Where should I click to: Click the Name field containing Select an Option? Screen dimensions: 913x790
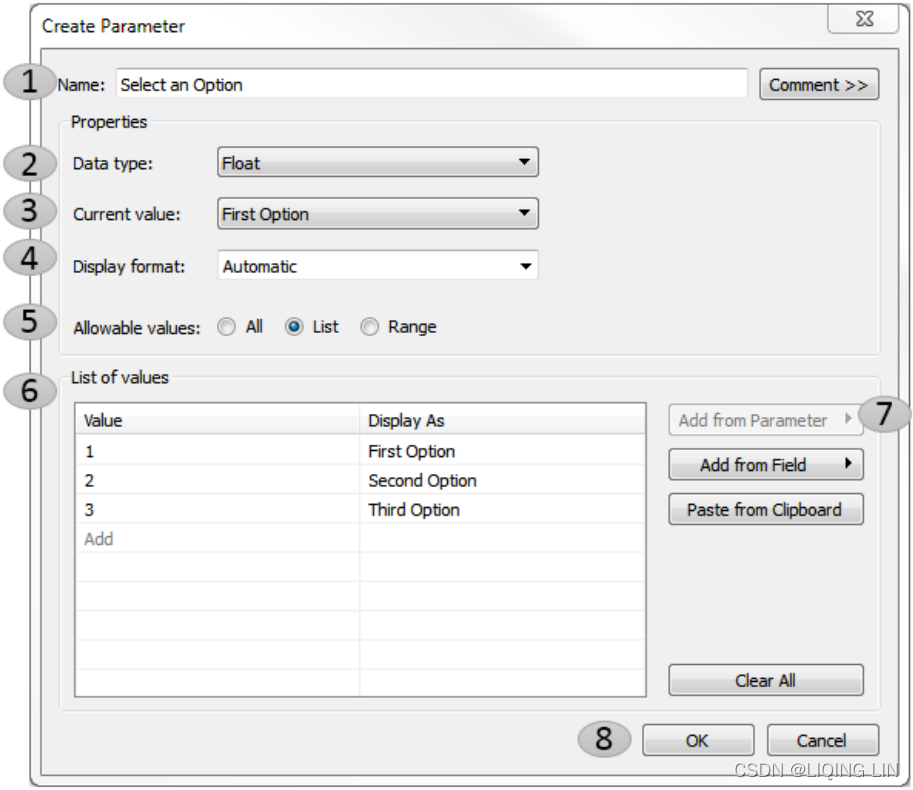click(x=431, y=84)
